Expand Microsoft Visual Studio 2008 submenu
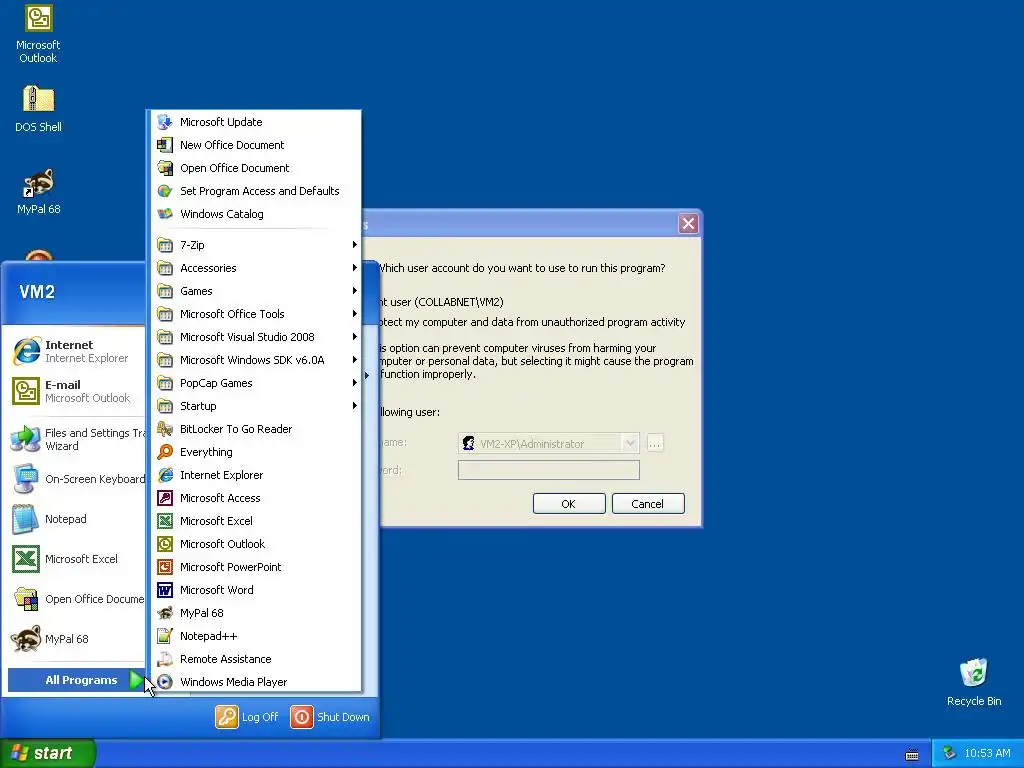Viewport: 1024px width, 768px height. 257,337
